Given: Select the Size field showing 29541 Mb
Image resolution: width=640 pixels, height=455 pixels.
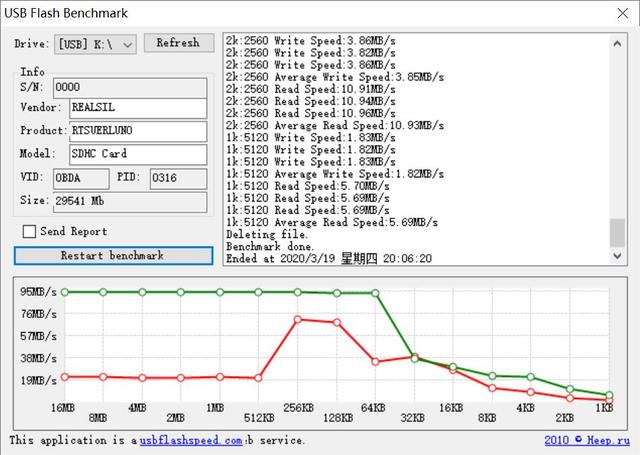Looking at the screenshot, I should click(128, 201).
